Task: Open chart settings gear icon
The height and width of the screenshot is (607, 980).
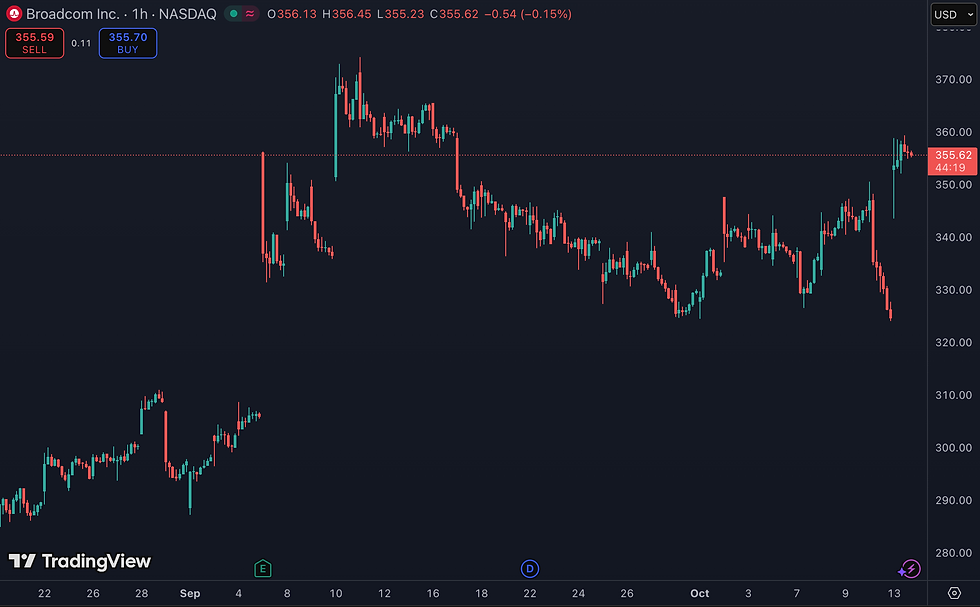Action: (x=954, y=593)
